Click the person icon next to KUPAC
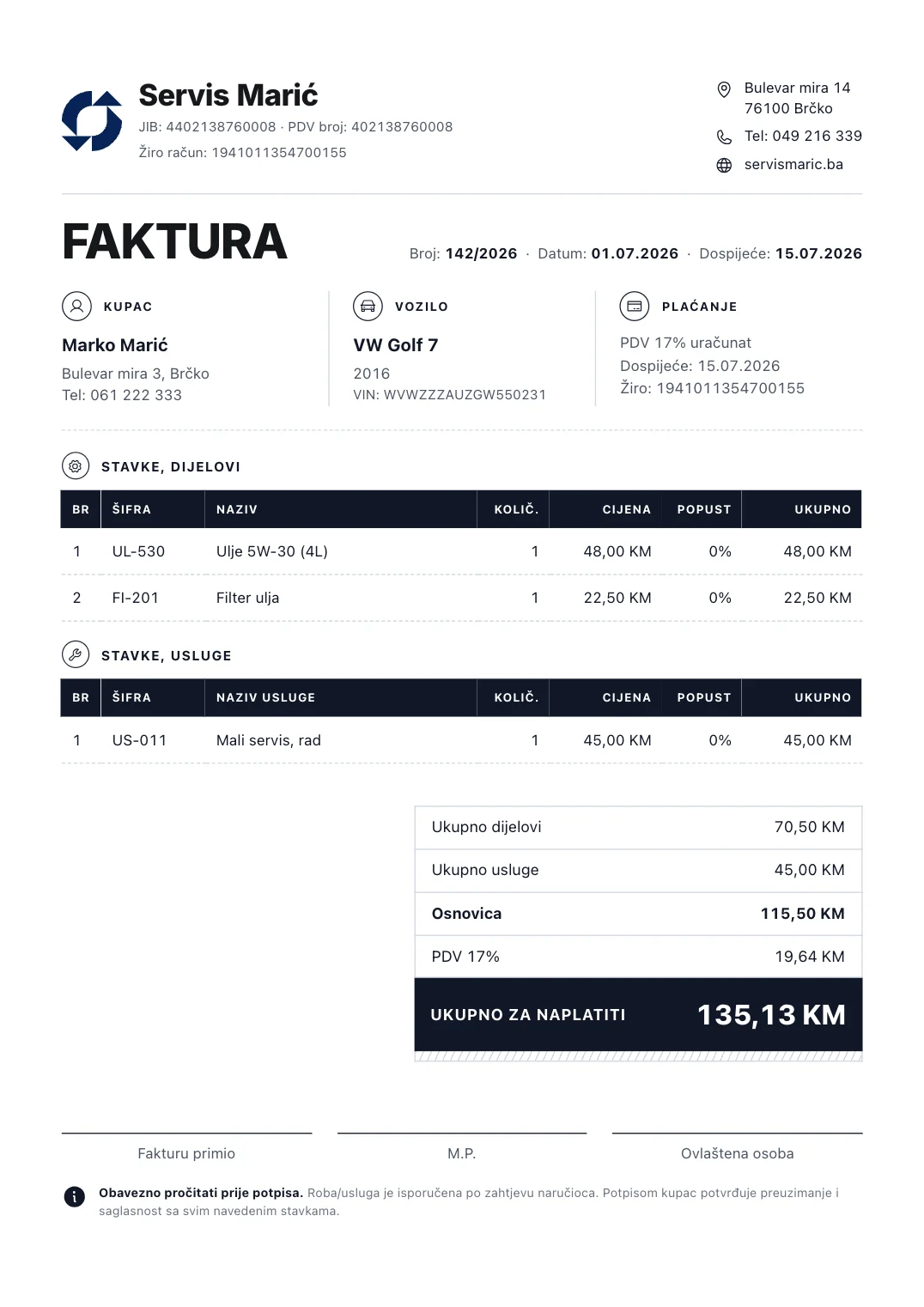 point(76,306)
